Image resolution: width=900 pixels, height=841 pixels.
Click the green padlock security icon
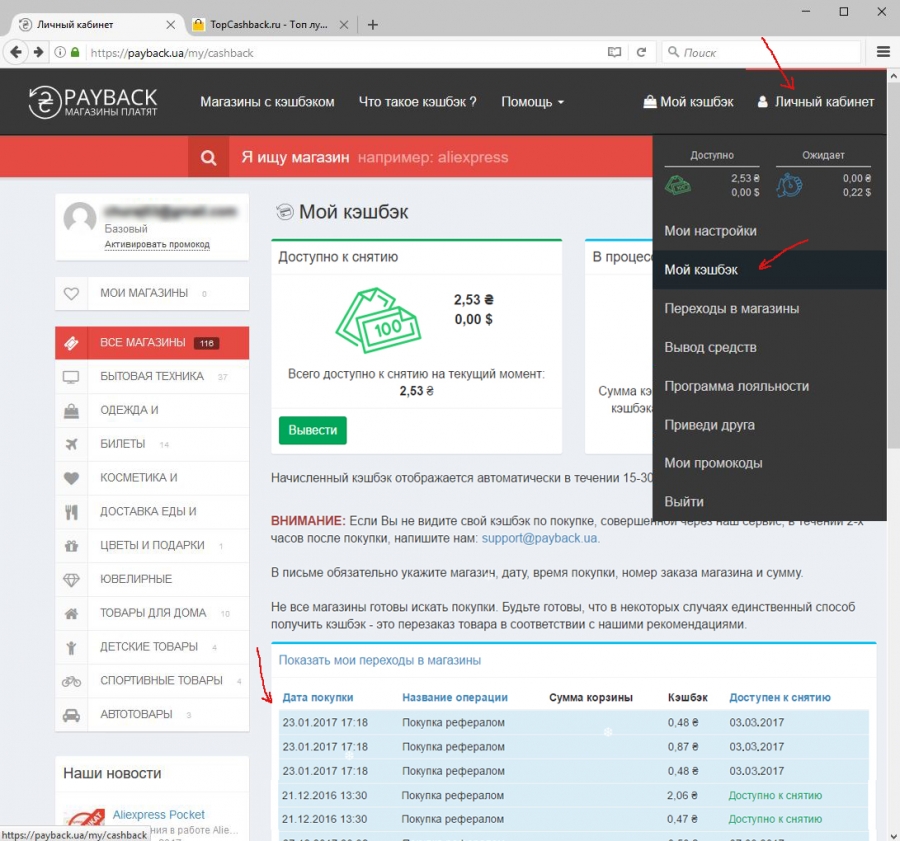click(75, 52)
